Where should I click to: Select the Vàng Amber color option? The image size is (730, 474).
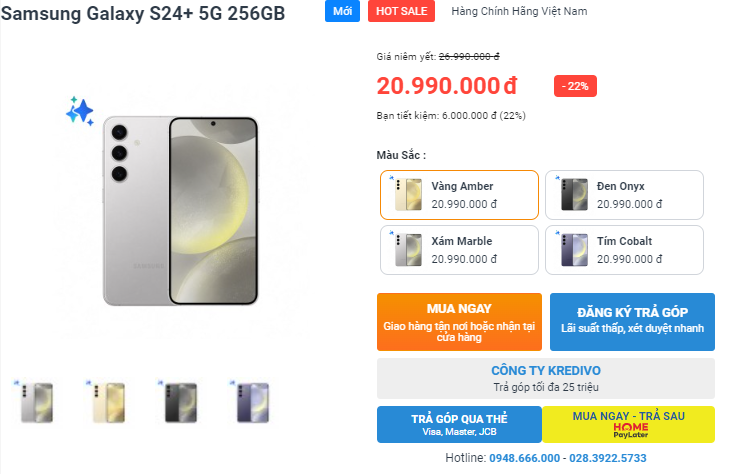(x=460, y=195)
